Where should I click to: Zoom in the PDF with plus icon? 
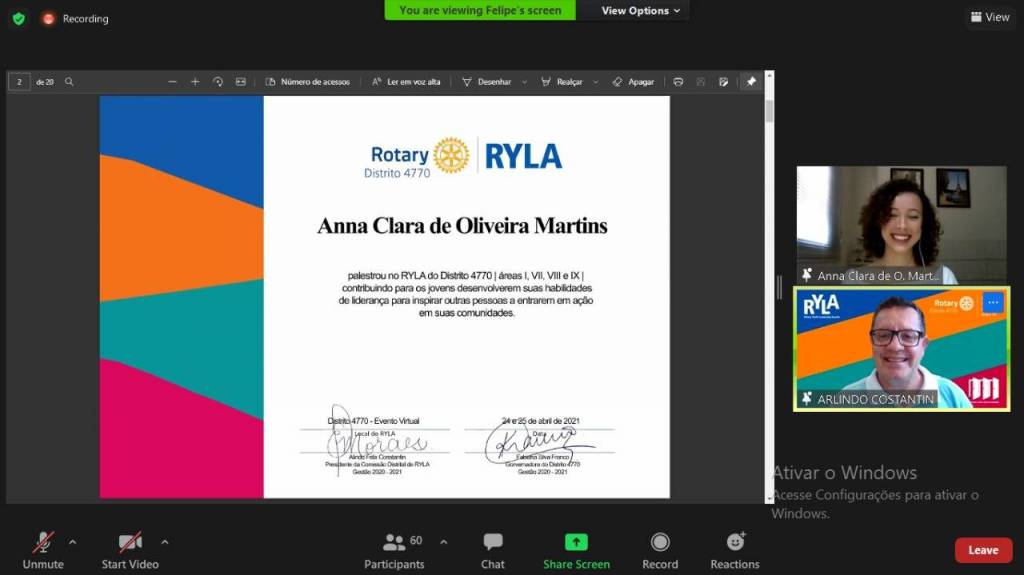coord(195,82)
